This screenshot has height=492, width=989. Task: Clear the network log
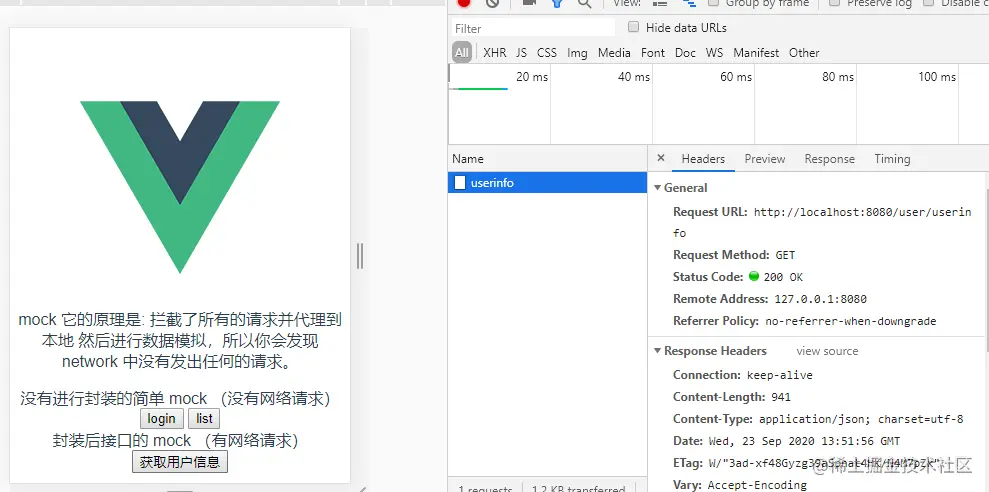tap(493, 3)
